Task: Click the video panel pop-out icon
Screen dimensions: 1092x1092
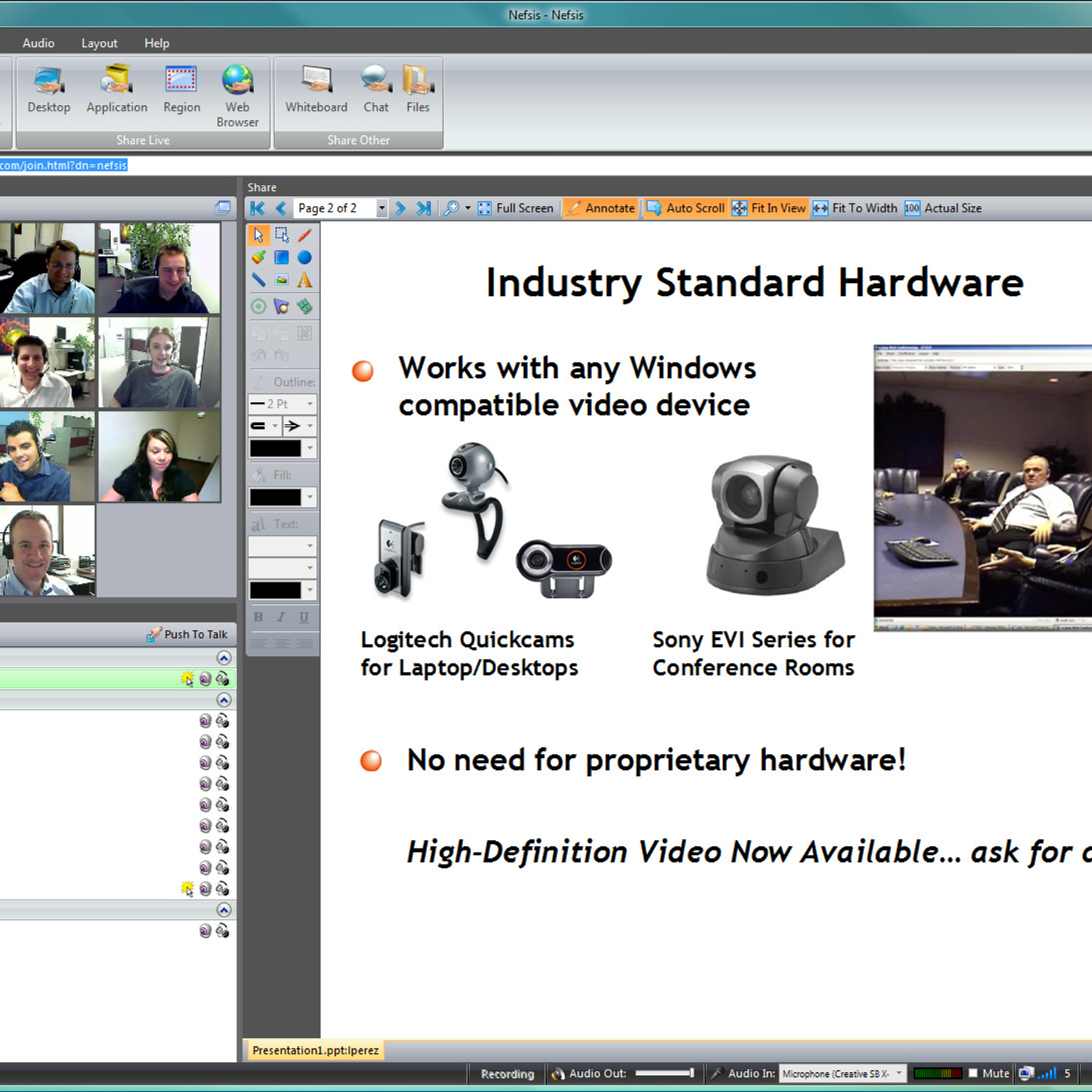Action: click(222, 207)
